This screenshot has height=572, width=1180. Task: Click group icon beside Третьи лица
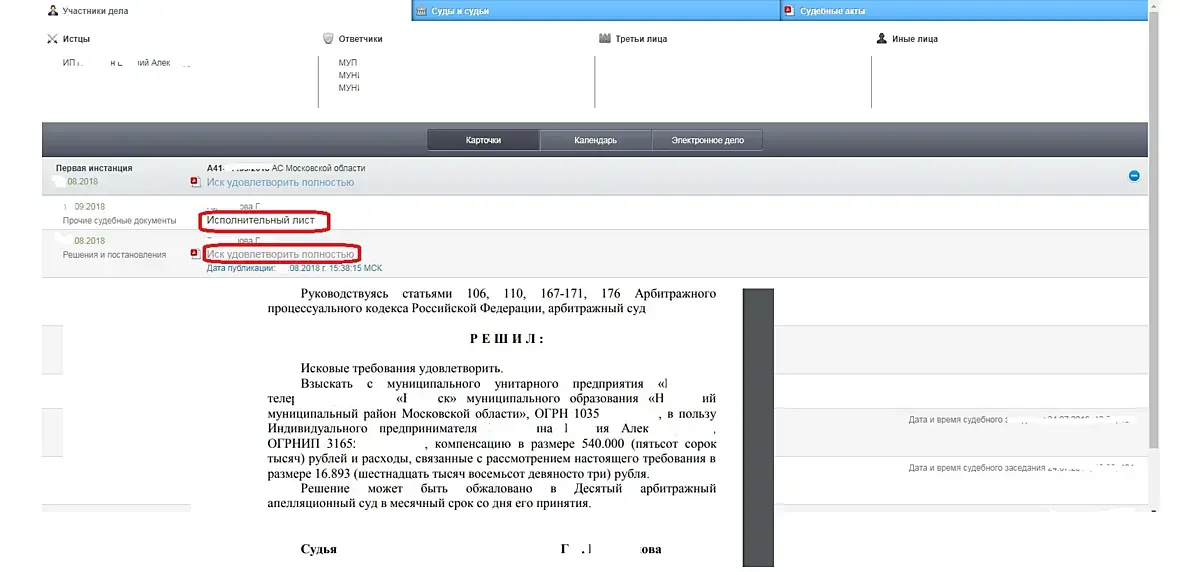pos(604,38)
